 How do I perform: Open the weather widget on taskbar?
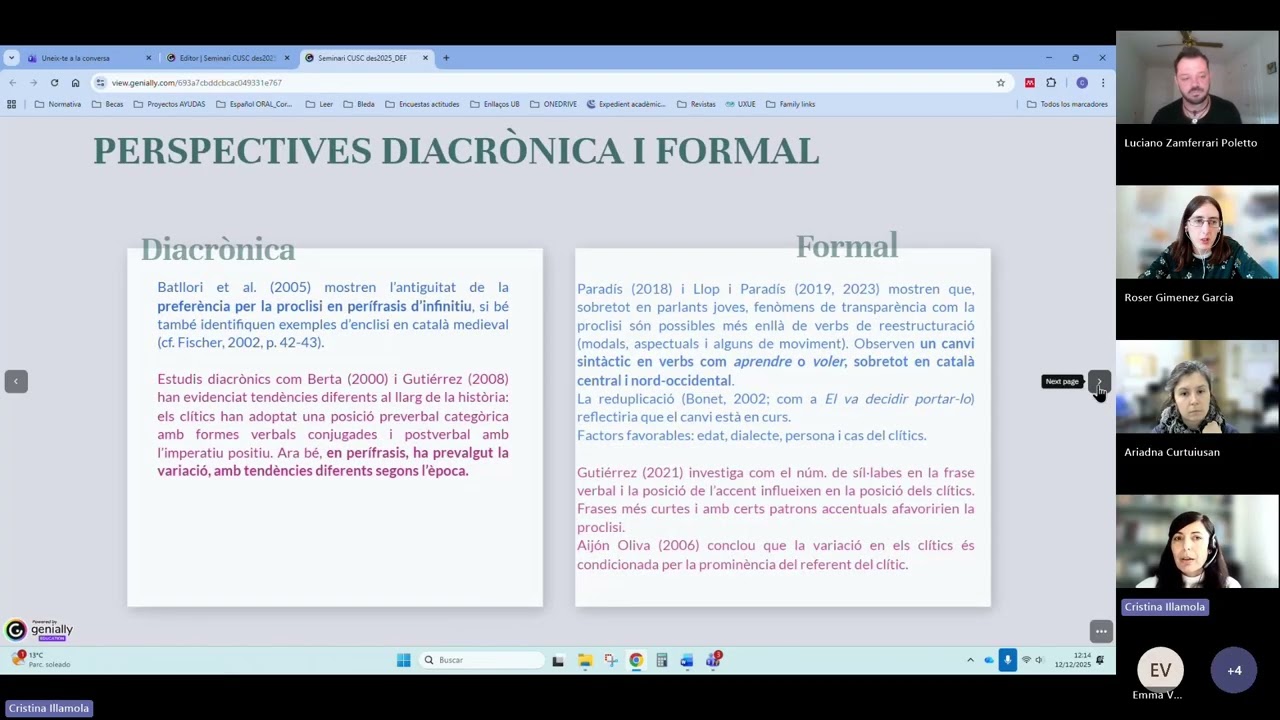(x=40, y=660)
